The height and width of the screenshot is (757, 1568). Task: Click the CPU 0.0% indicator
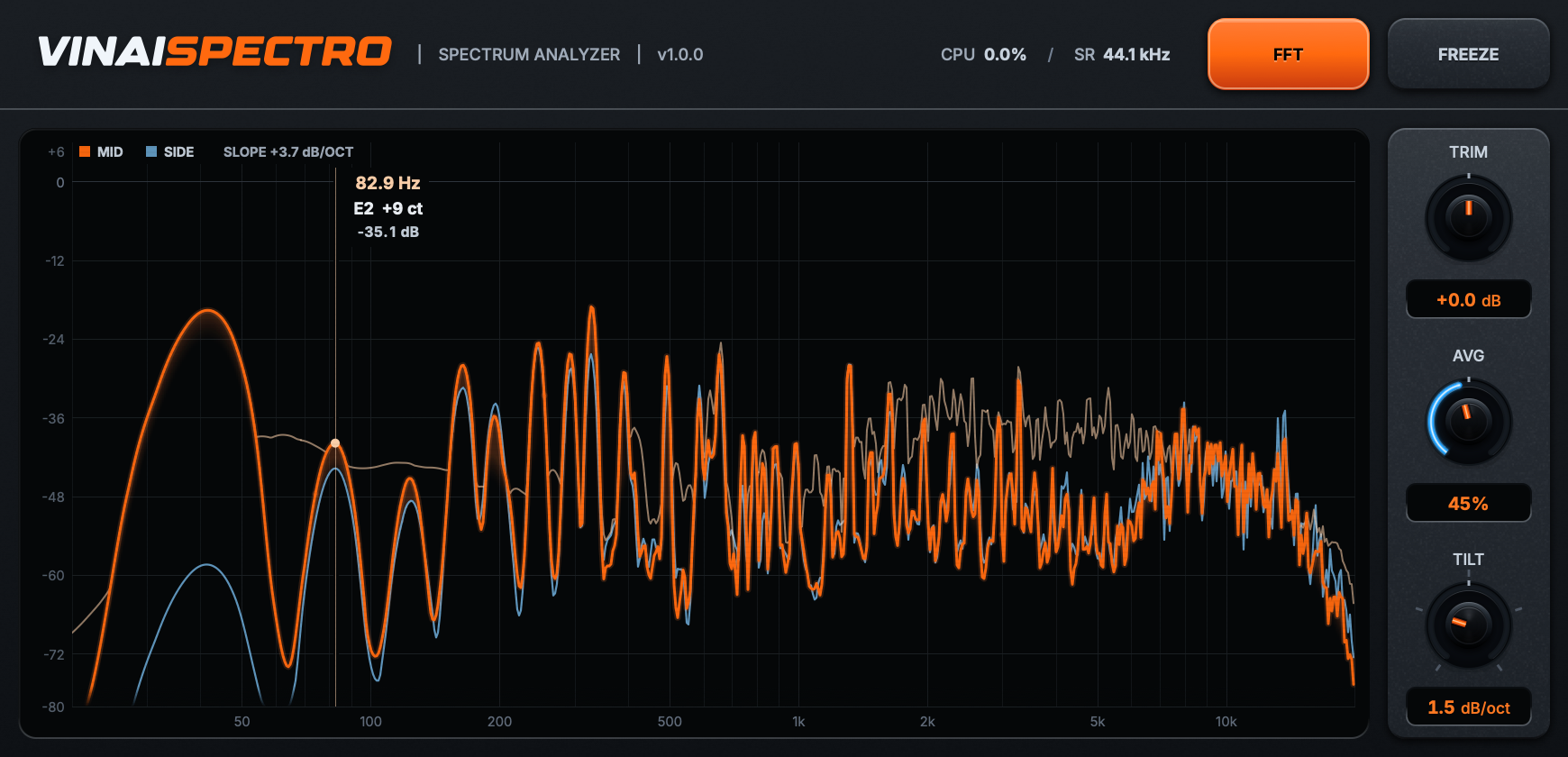click(983, 54)
